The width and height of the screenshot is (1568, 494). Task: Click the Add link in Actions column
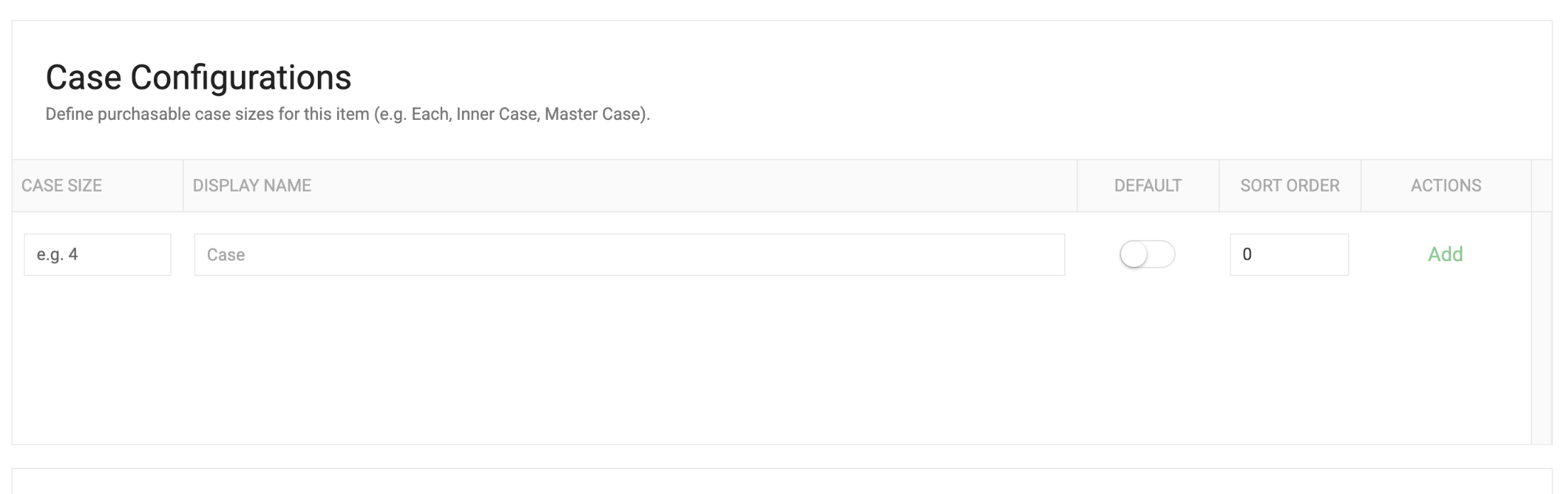[x=1445, y=254]
